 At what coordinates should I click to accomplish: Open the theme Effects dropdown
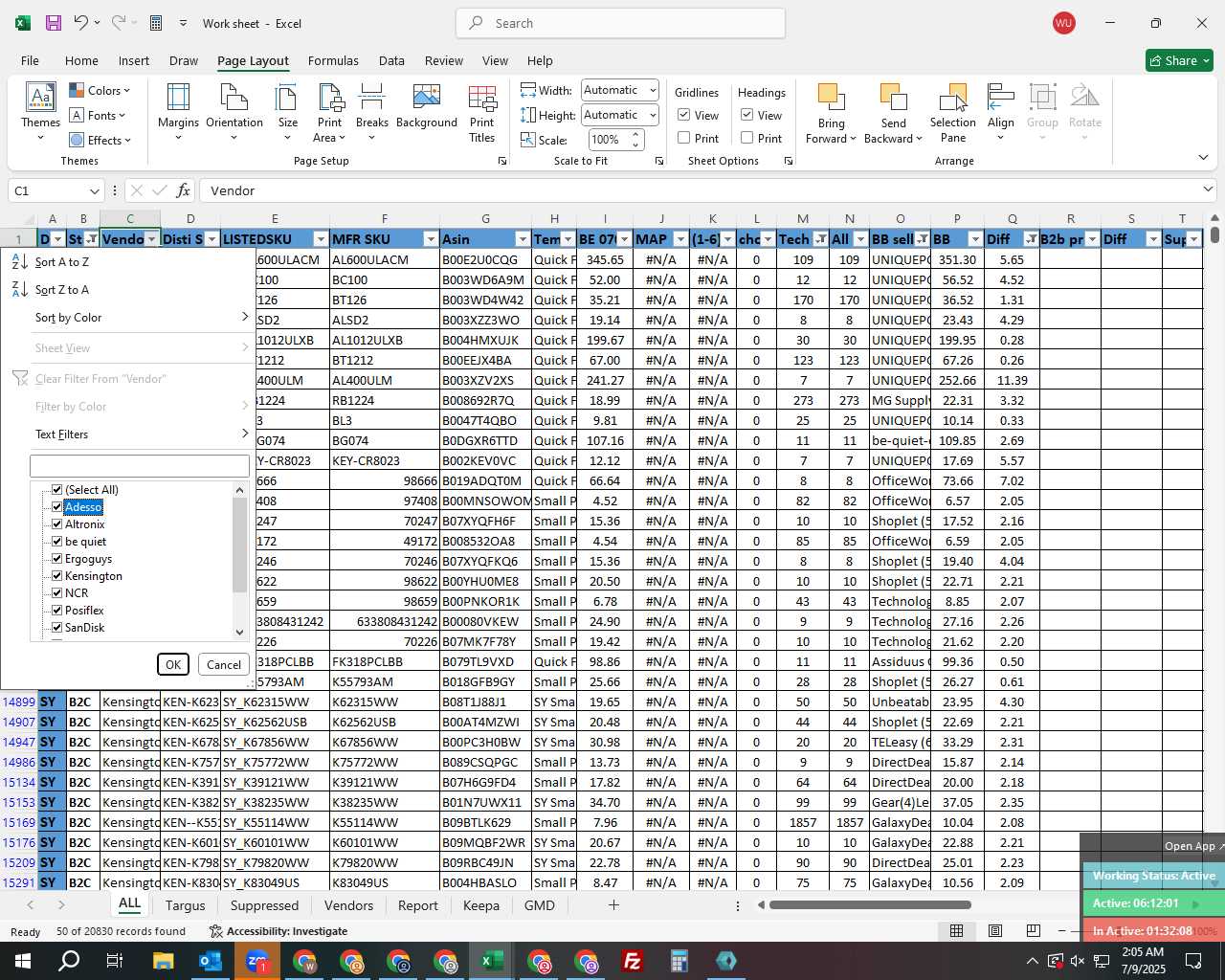point(100,141)
